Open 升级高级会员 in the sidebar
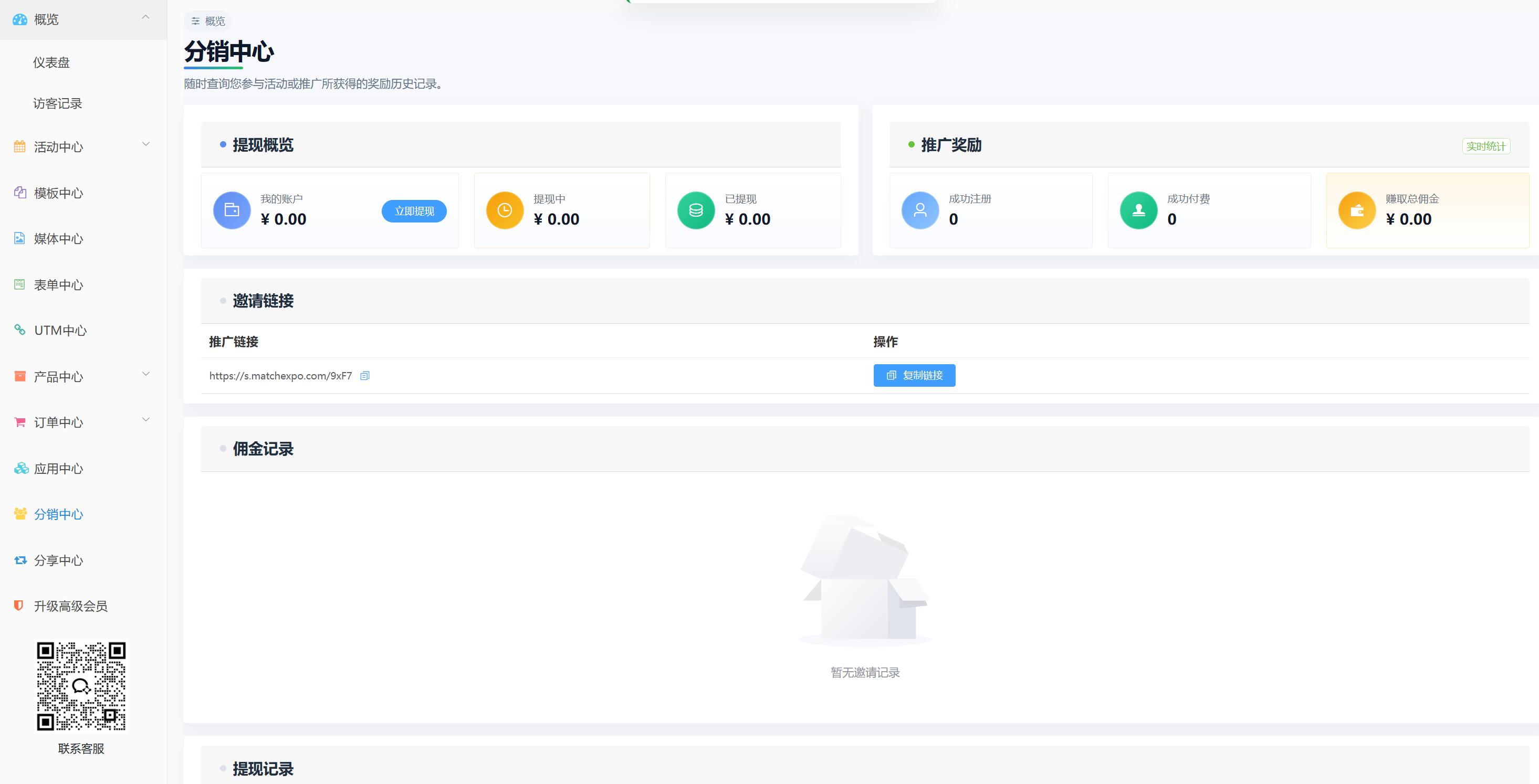Viewport: 1539px width, 784px height. (x=70, y=607)
